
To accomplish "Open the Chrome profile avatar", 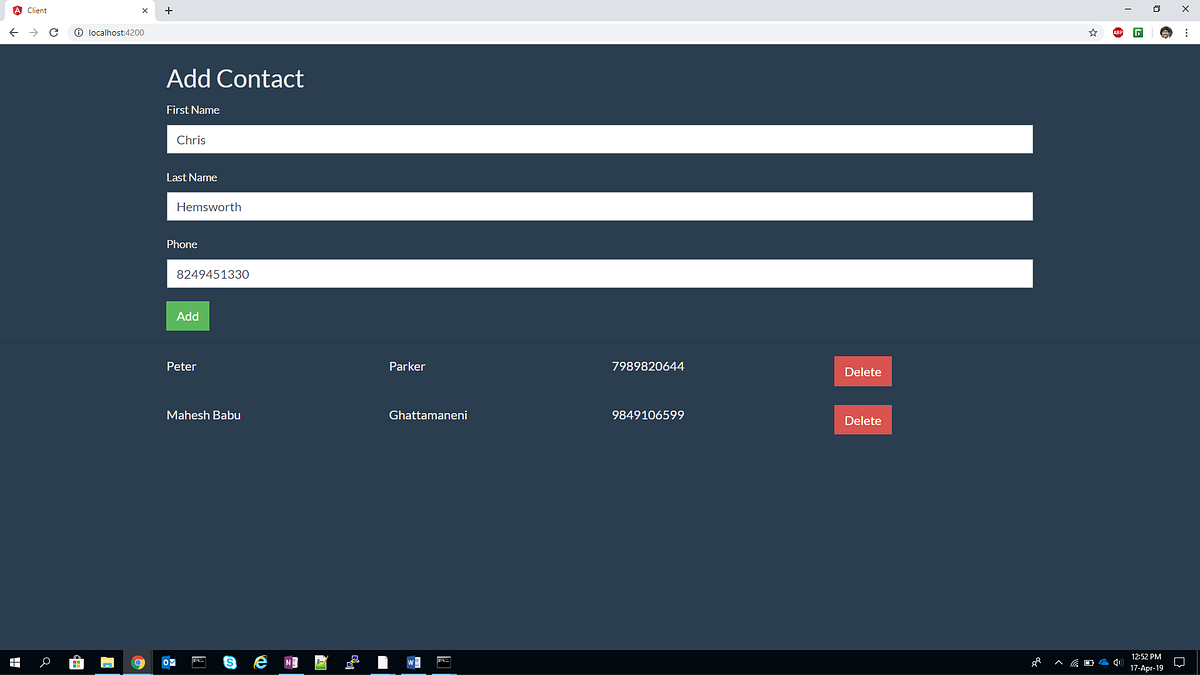I will tap(1165, 32).
